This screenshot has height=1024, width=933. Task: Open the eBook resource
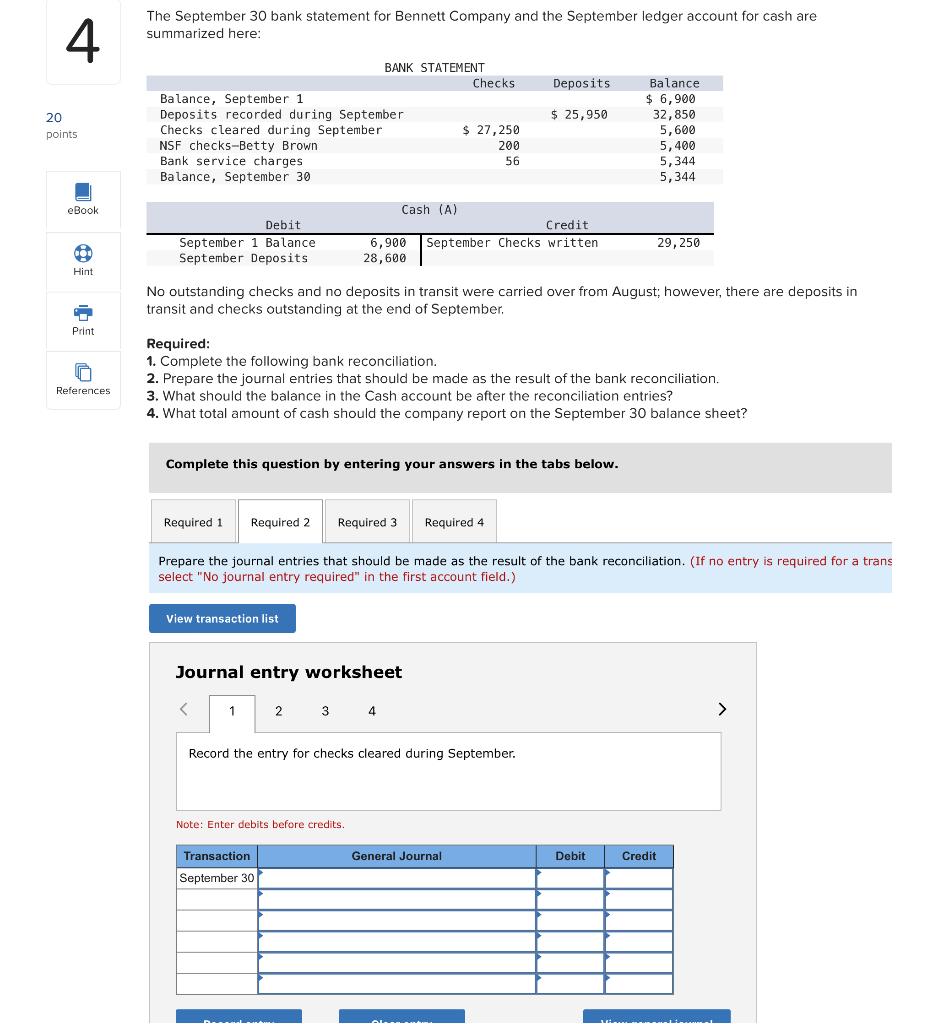pyautogui.click(x=83, y=200)
